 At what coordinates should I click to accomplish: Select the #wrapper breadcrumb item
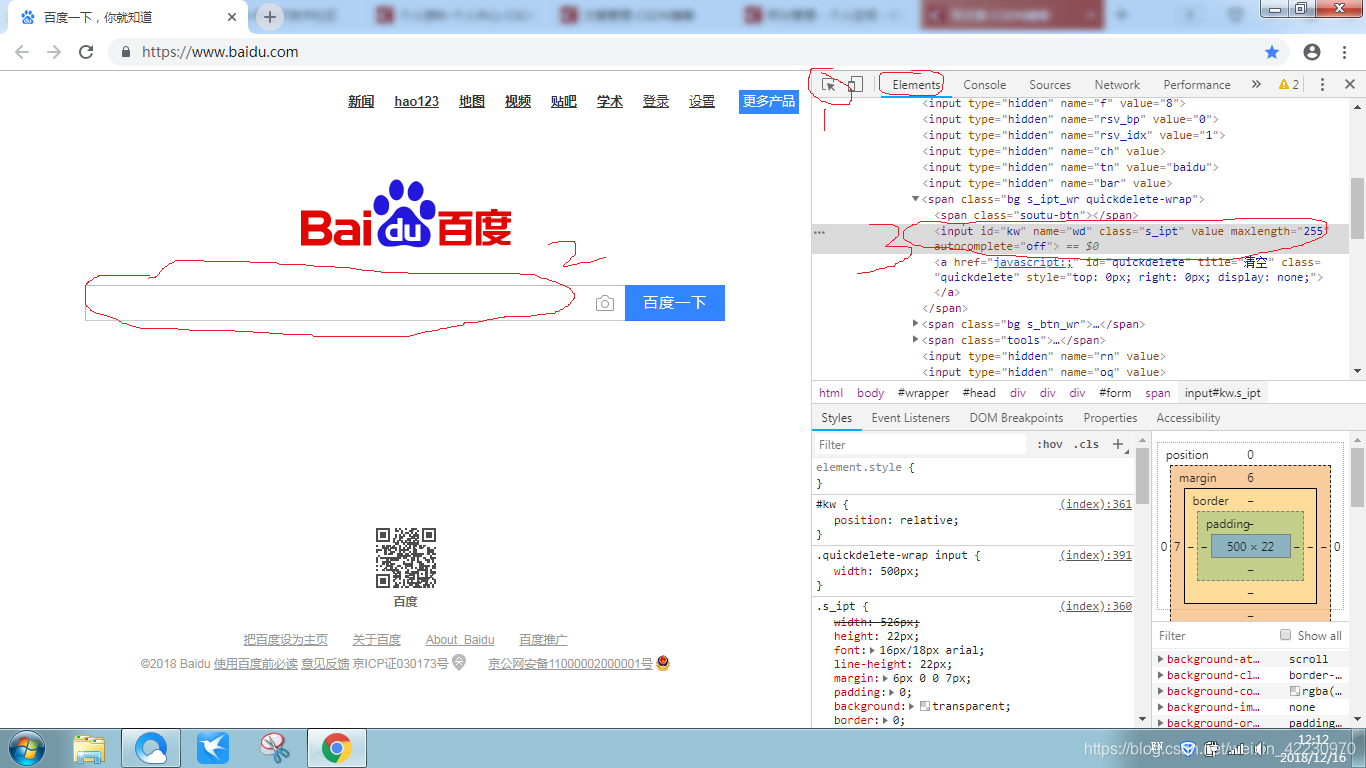click(x=923, y=393)
